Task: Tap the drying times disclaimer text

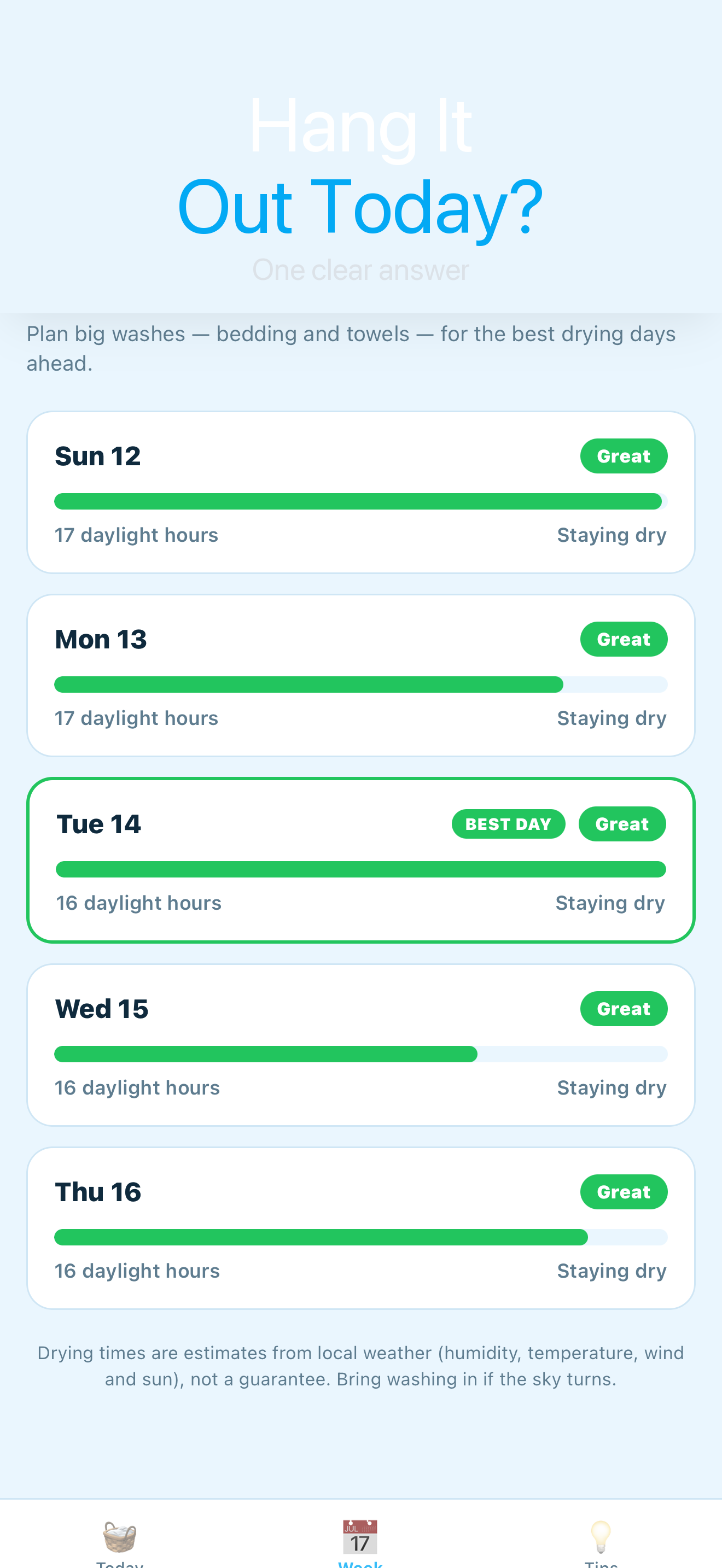Action: tap(361, 1366)
